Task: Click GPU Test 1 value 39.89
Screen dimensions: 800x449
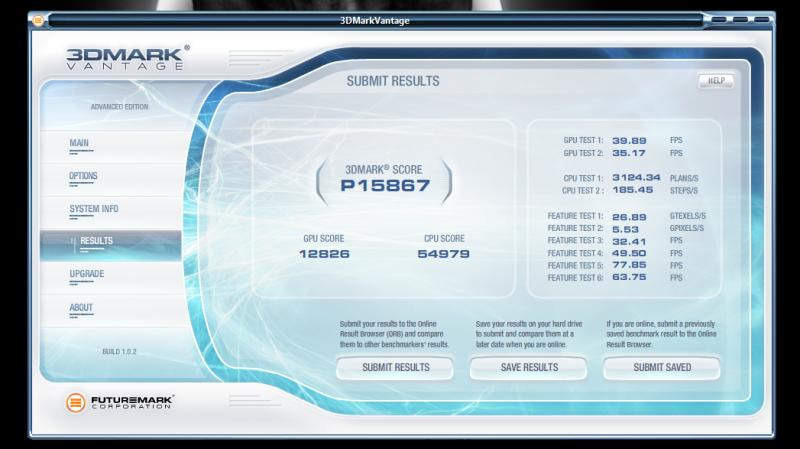Action: [629, 140]
